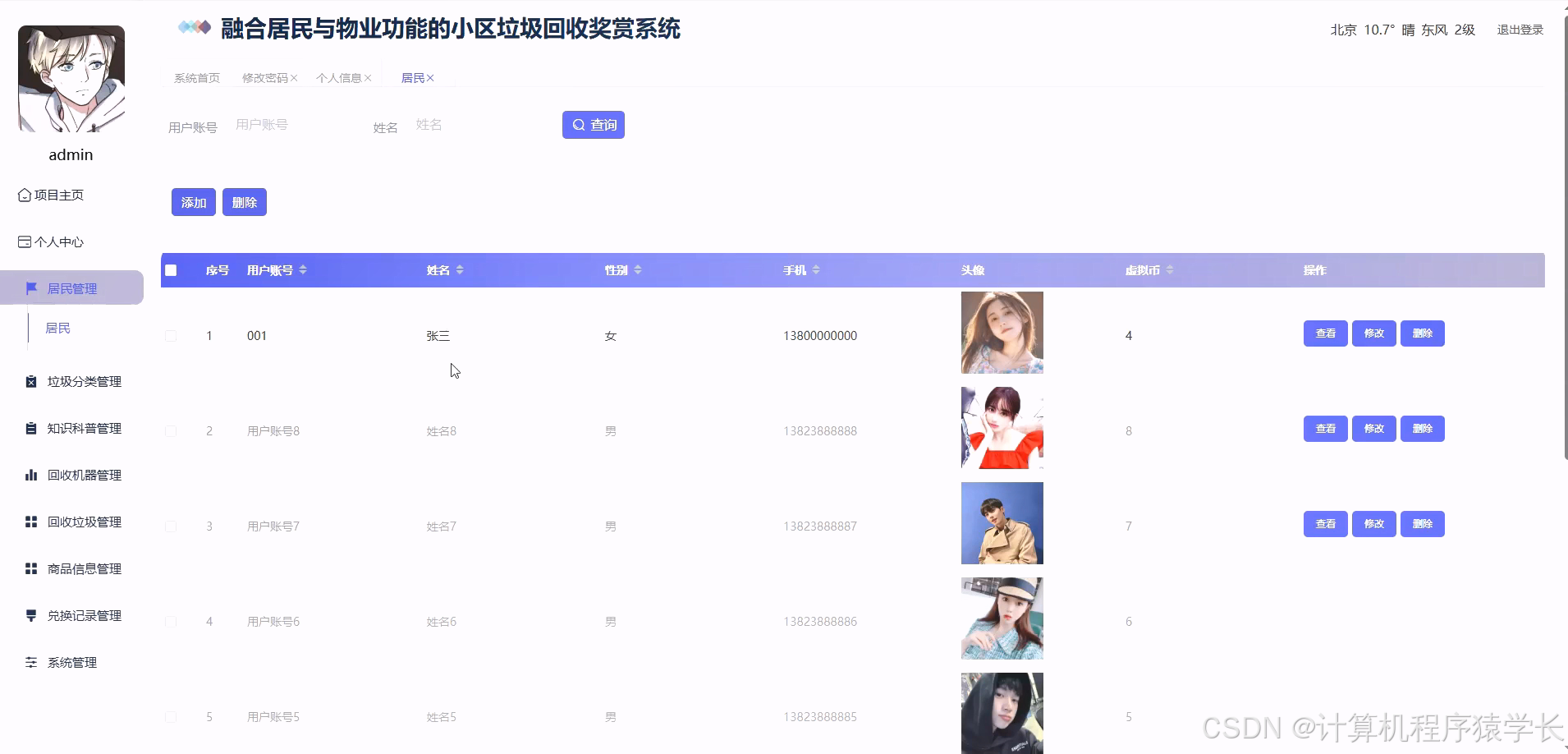Tick the checkbox beside 用户账号7
This screenshot has height=754, width=1568.
point(172,526)
